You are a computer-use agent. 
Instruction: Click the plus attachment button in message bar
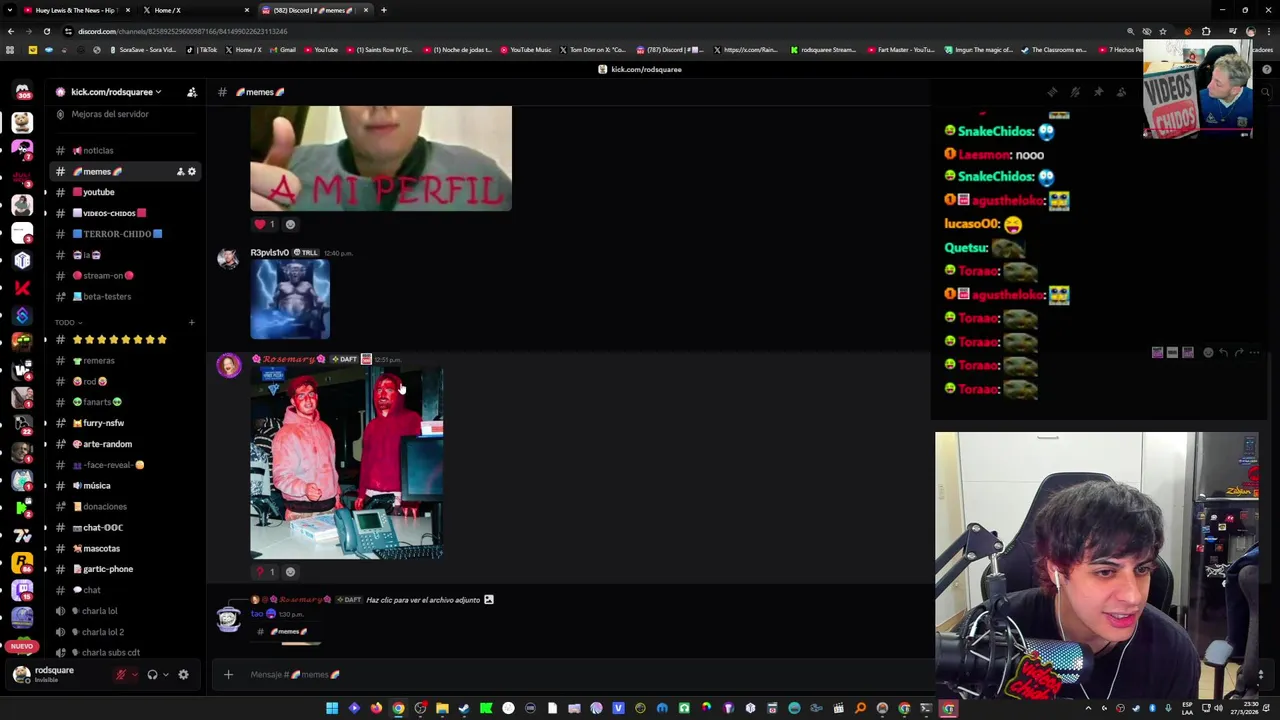tap(228, 675)
